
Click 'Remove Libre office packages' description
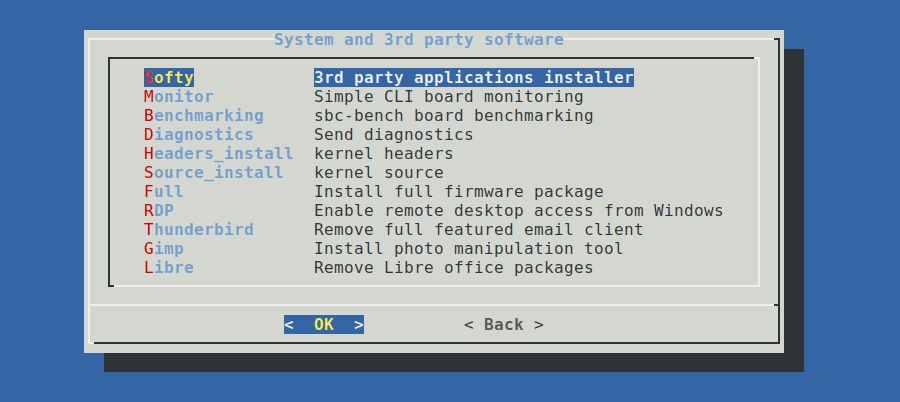click(454, 268)
